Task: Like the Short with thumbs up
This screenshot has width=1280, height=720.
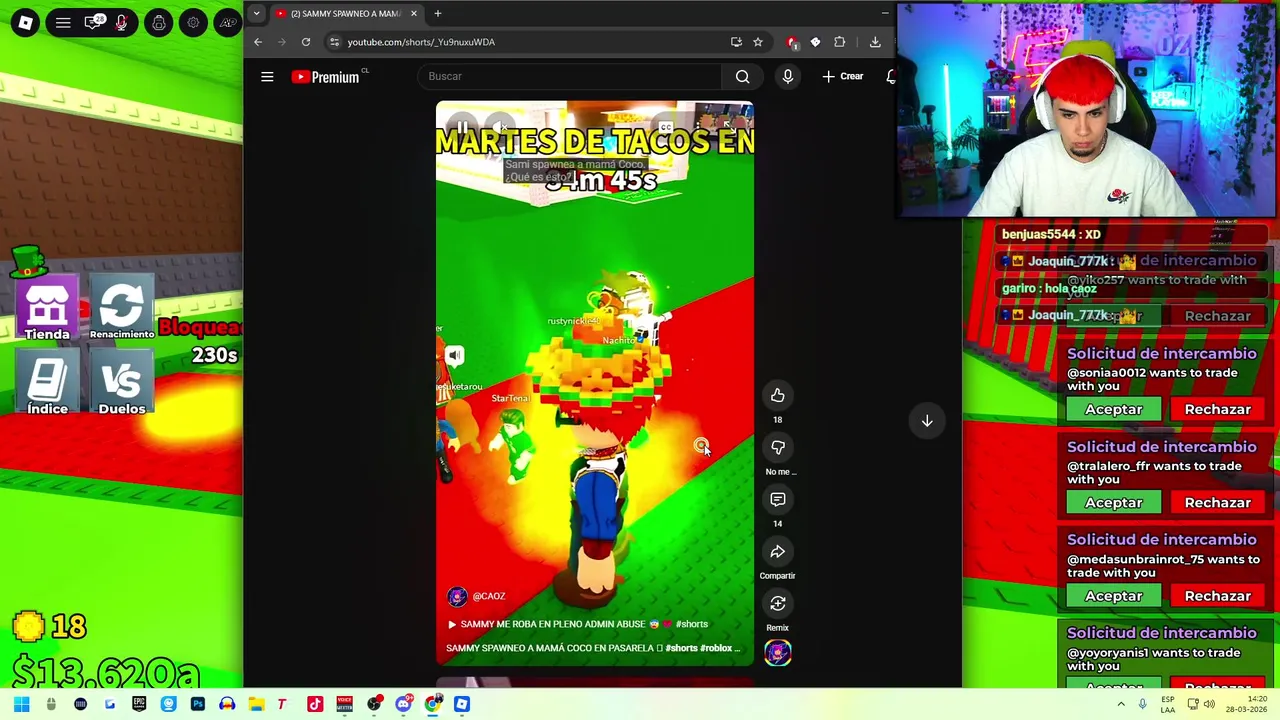Action: pos(778,396)
